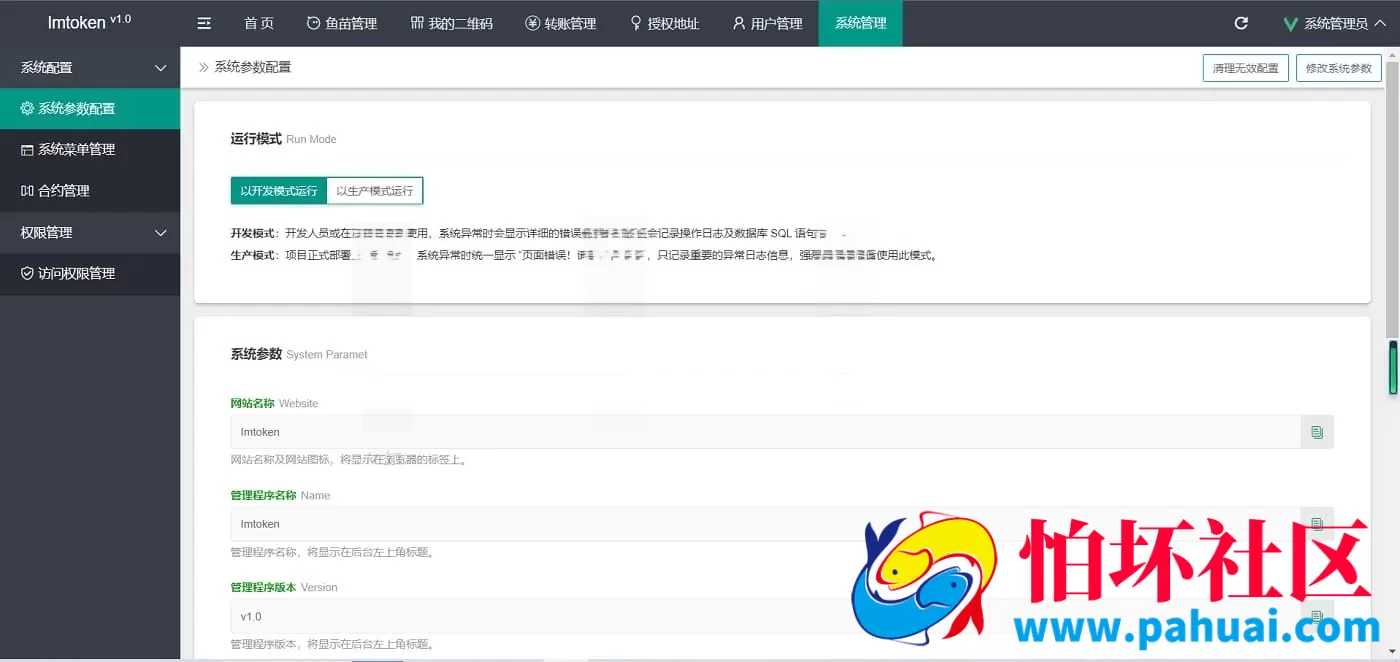Open the 授权地址 top menu
The image size is (1400, 662).
pyautogui.click(x=665, y=23)
